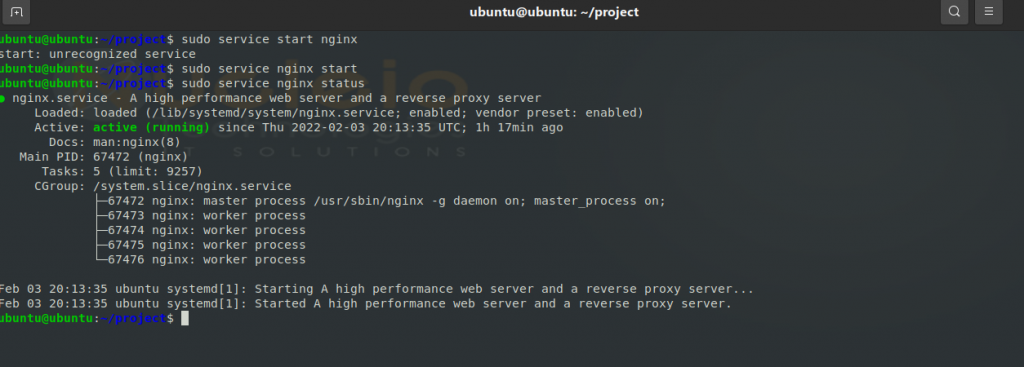This screenshot has width=1024, height=367.
Task: Click the 'start: unrecognized service' error line
Action: [x=98, y=54]
